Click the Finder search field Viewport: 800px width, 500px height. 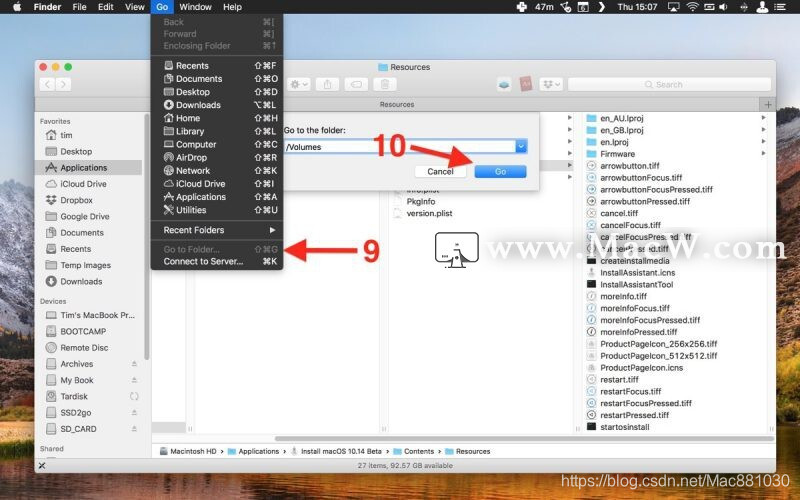669,84
